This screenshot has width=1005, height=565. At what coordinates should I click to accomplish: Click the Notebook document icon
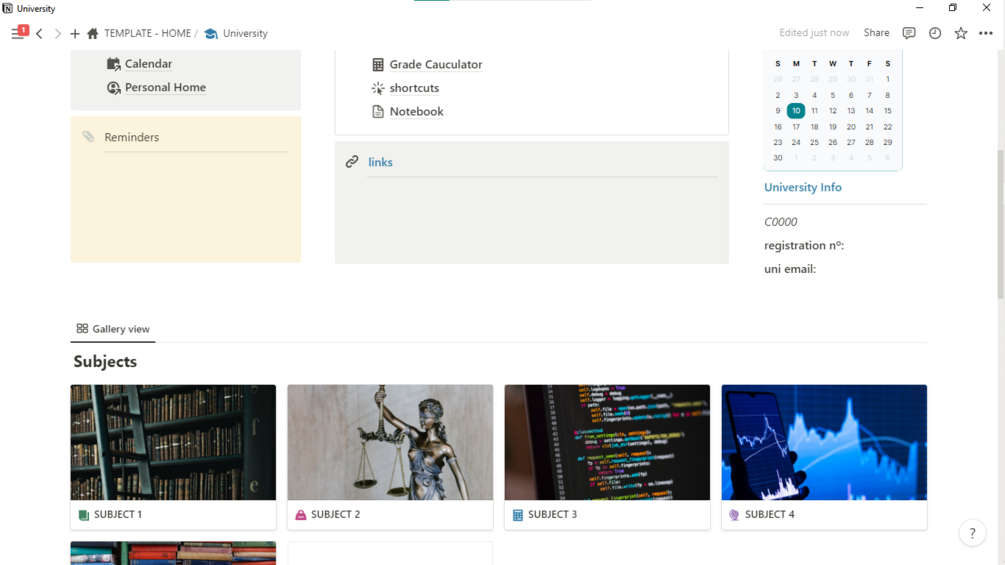coord(378,111)
